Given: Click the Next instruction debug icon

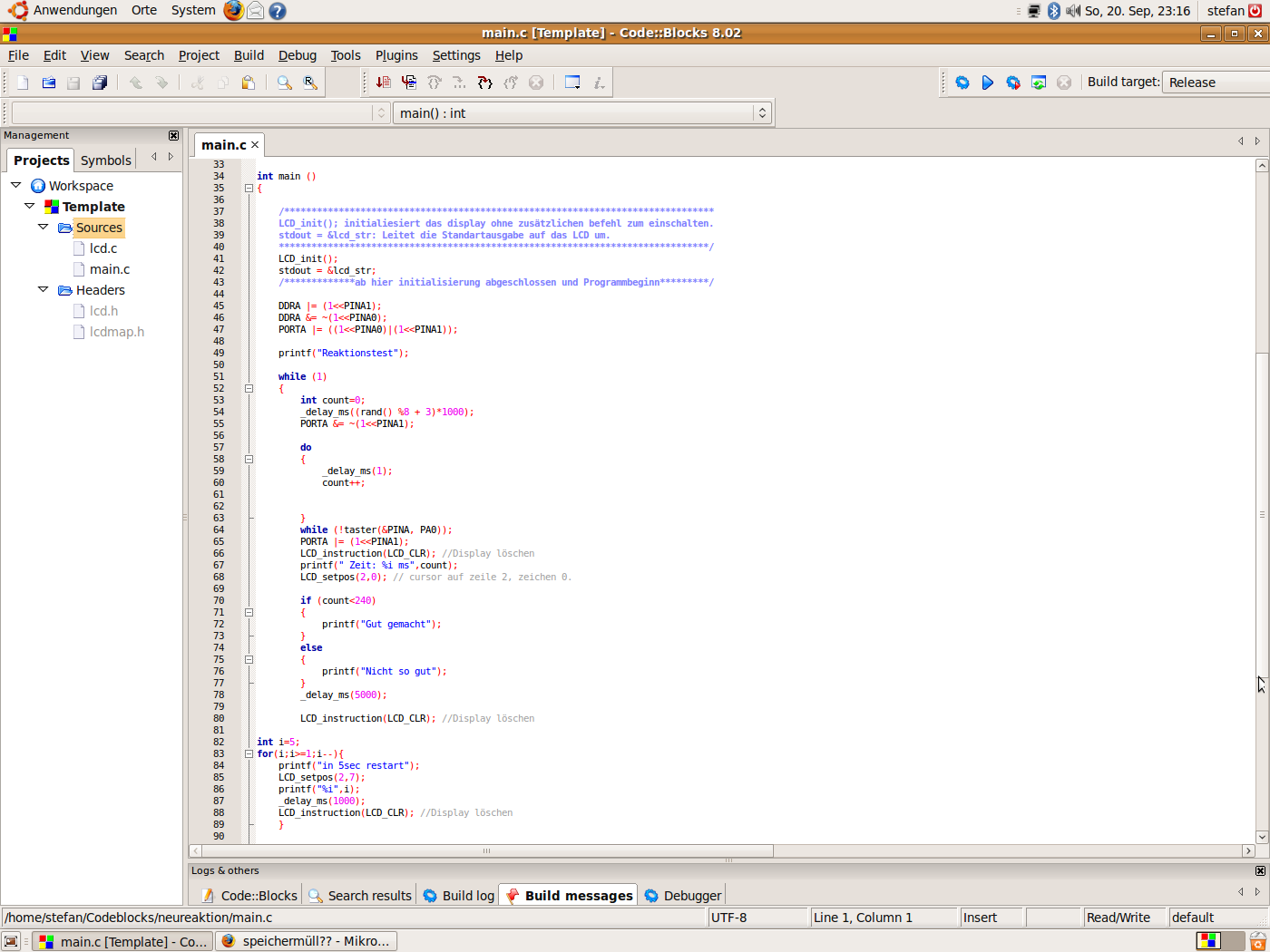Looking at the screenshot, I should coord(460,83).
